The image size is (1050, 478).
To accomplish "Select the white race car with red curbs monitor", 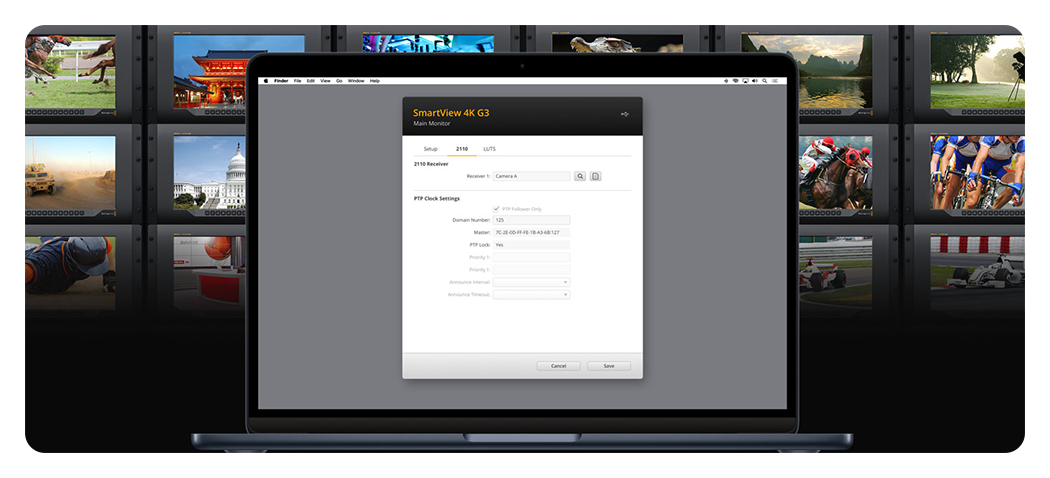I will [x=977, y=272].
